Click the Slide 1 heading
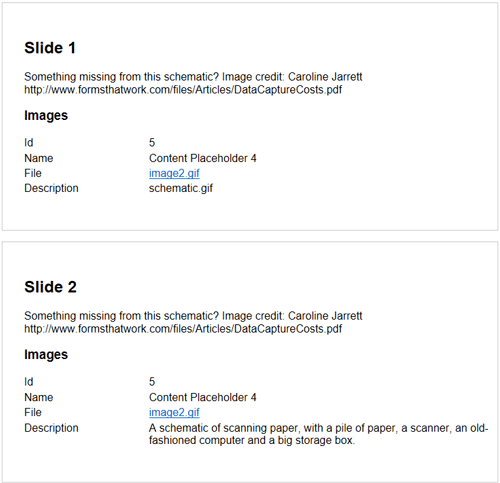The height and width of the screenshot is (483, 500). pos(50,48)
